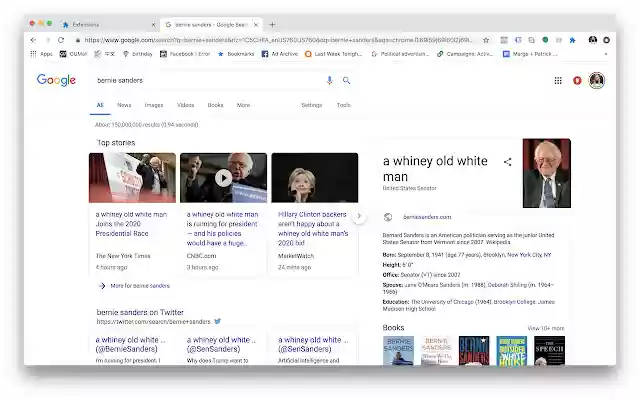The image size is (640, 400).
Task: Open the blue puzzle-piece extension icon
Action: tap(572, 40)
